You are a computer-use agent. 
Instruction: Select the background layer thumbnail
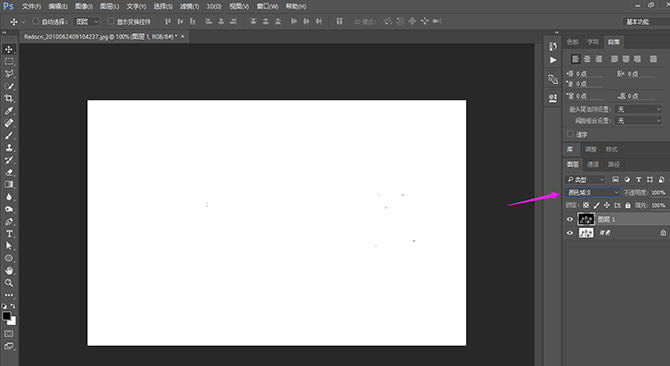click(x=586, y=233)
